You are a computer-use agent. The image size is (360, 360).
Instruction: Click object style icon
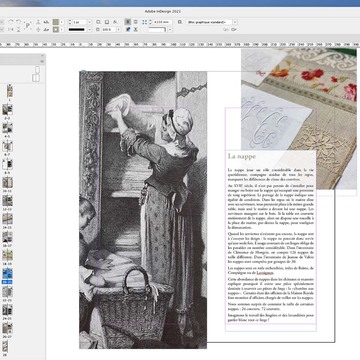(x=180, y=22)
